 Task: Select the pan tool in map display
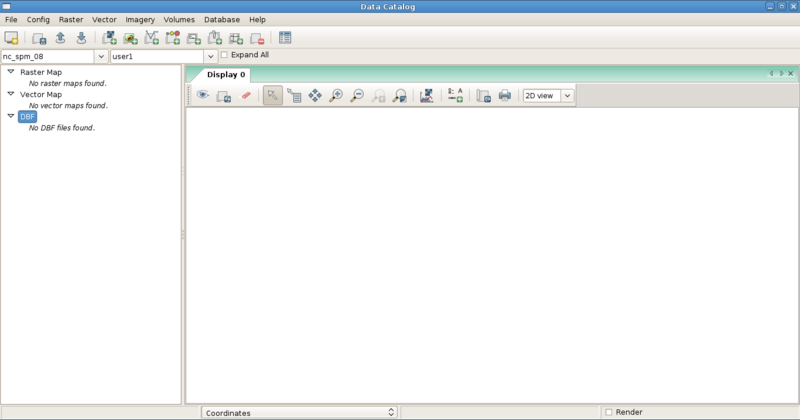[315, 96]
